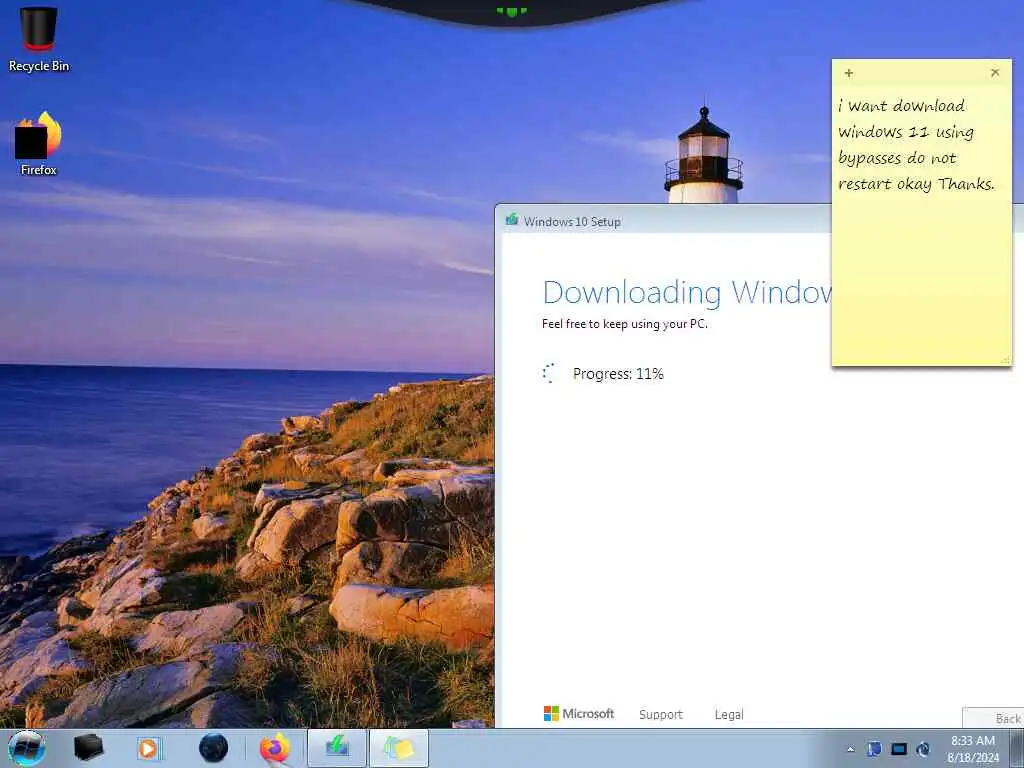
Task: Open the Support link in Setup
Action: pyautogui.click(x=660, y=714)
